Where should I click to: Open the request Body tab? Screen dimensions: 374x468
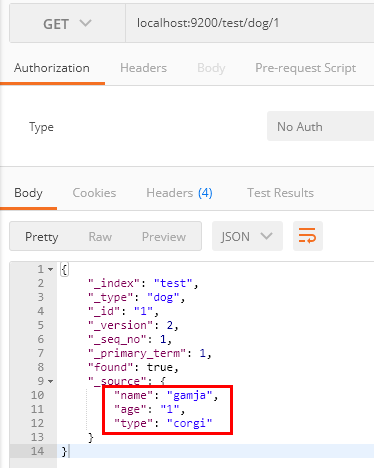(211, 68)
